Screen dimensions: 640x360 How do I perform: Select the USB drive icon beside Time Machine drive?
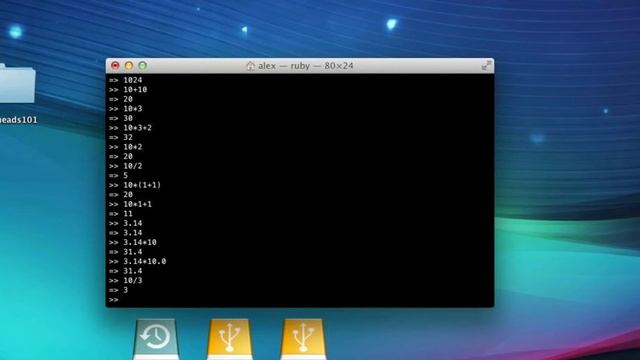pos(229,339)
